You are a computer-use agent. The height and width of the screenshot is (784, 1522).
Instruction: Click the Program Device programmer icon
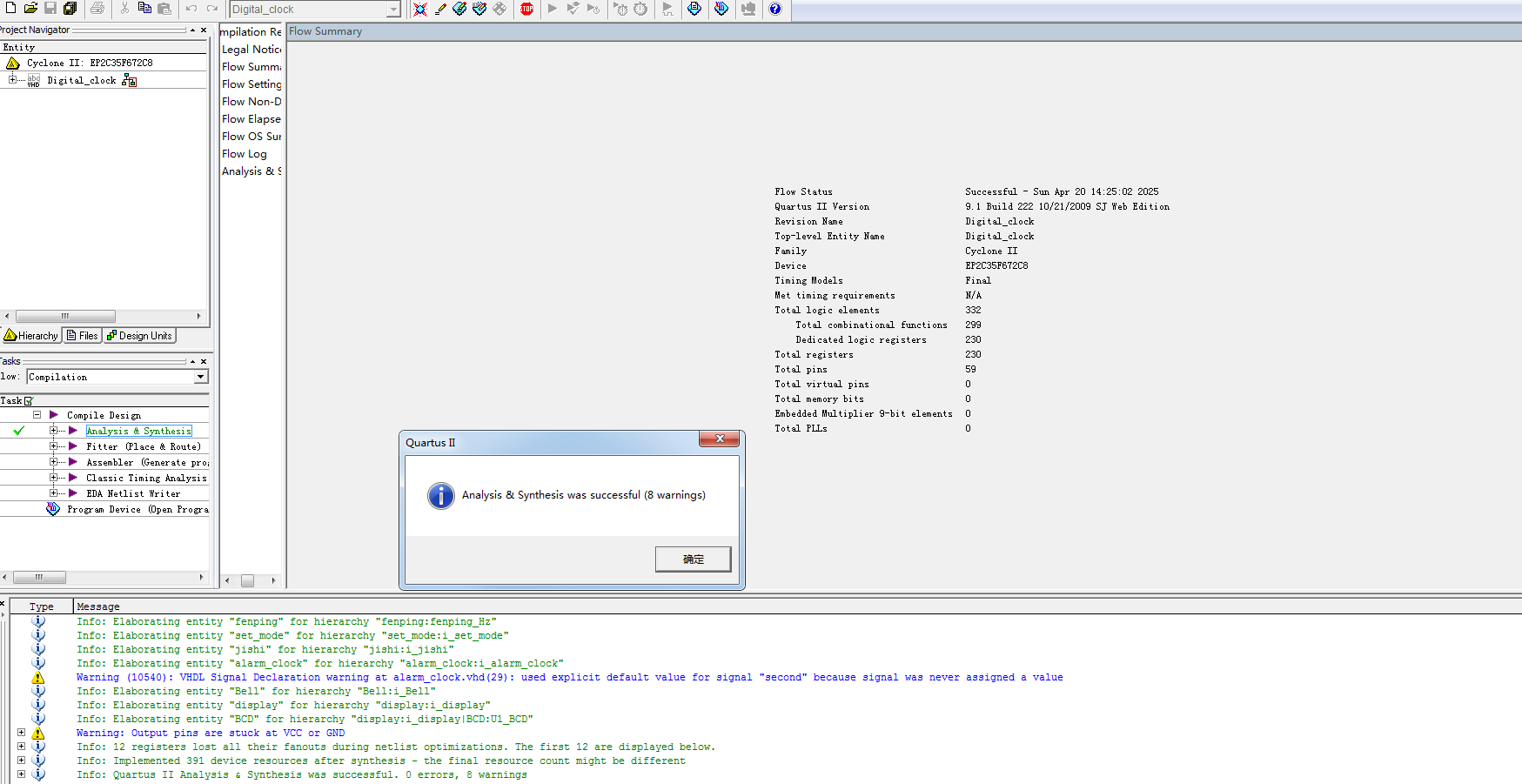(53, 509)
